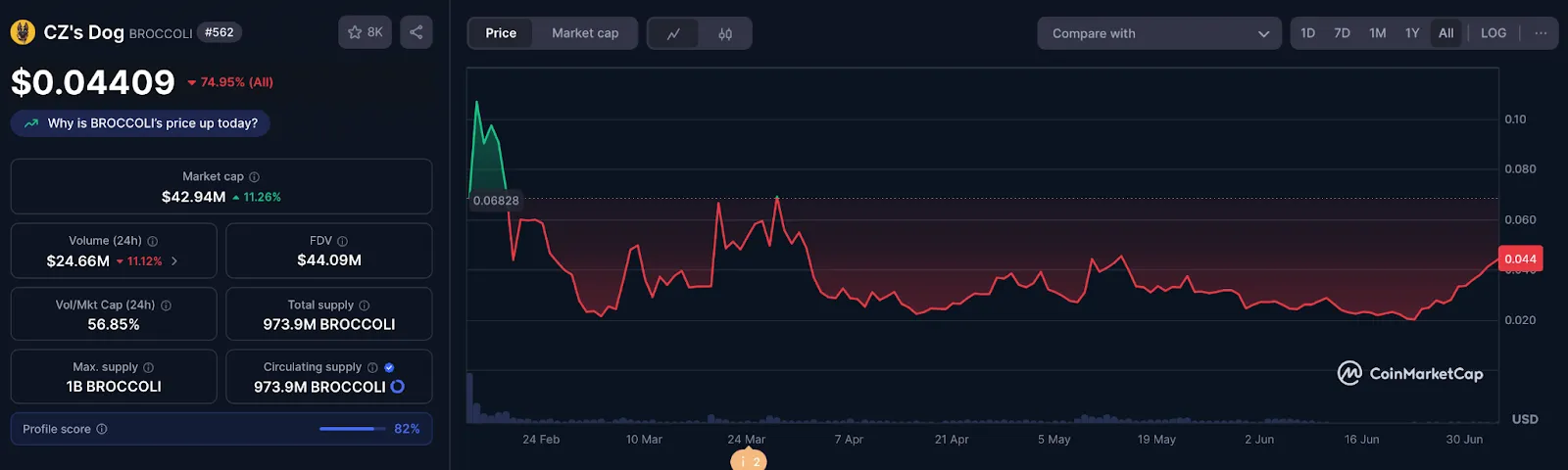The width and height of the screenshot is (1568, 470).
Task: Open the Compare with dropdown
Action: 1159,33
